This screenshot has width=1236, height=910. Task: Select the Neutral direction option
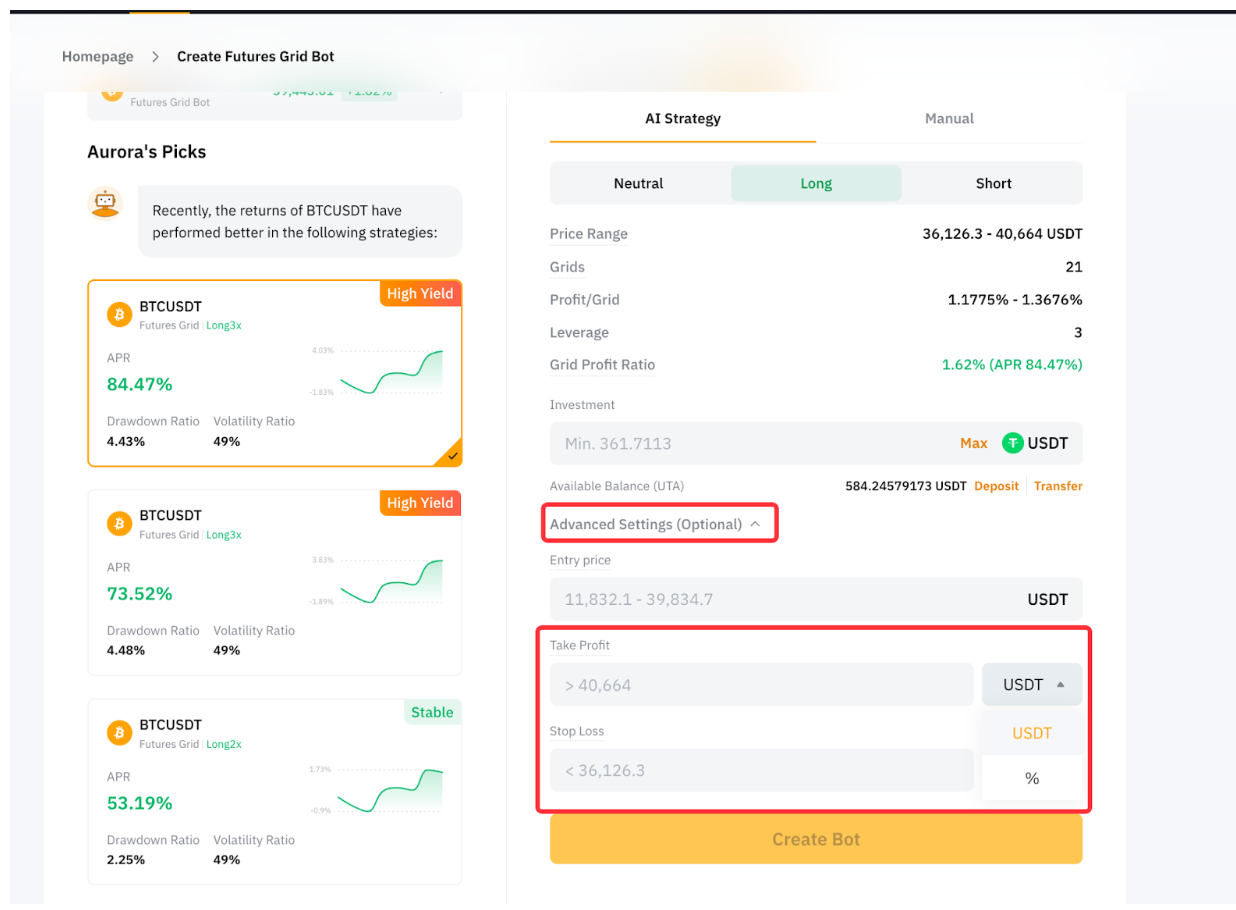pyautogui.click(x=638, y=184)
